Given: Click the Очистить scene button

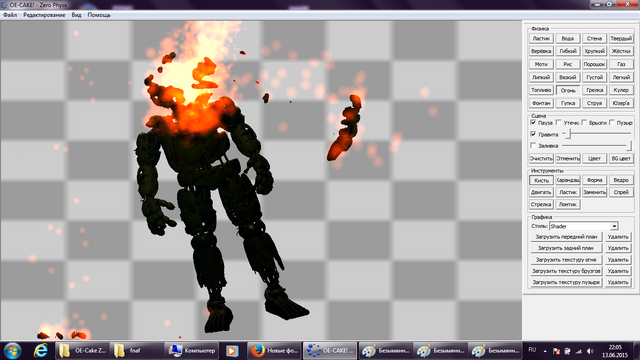Looking at the screenshot, I should pyautogui.click(x=541, y=158).
